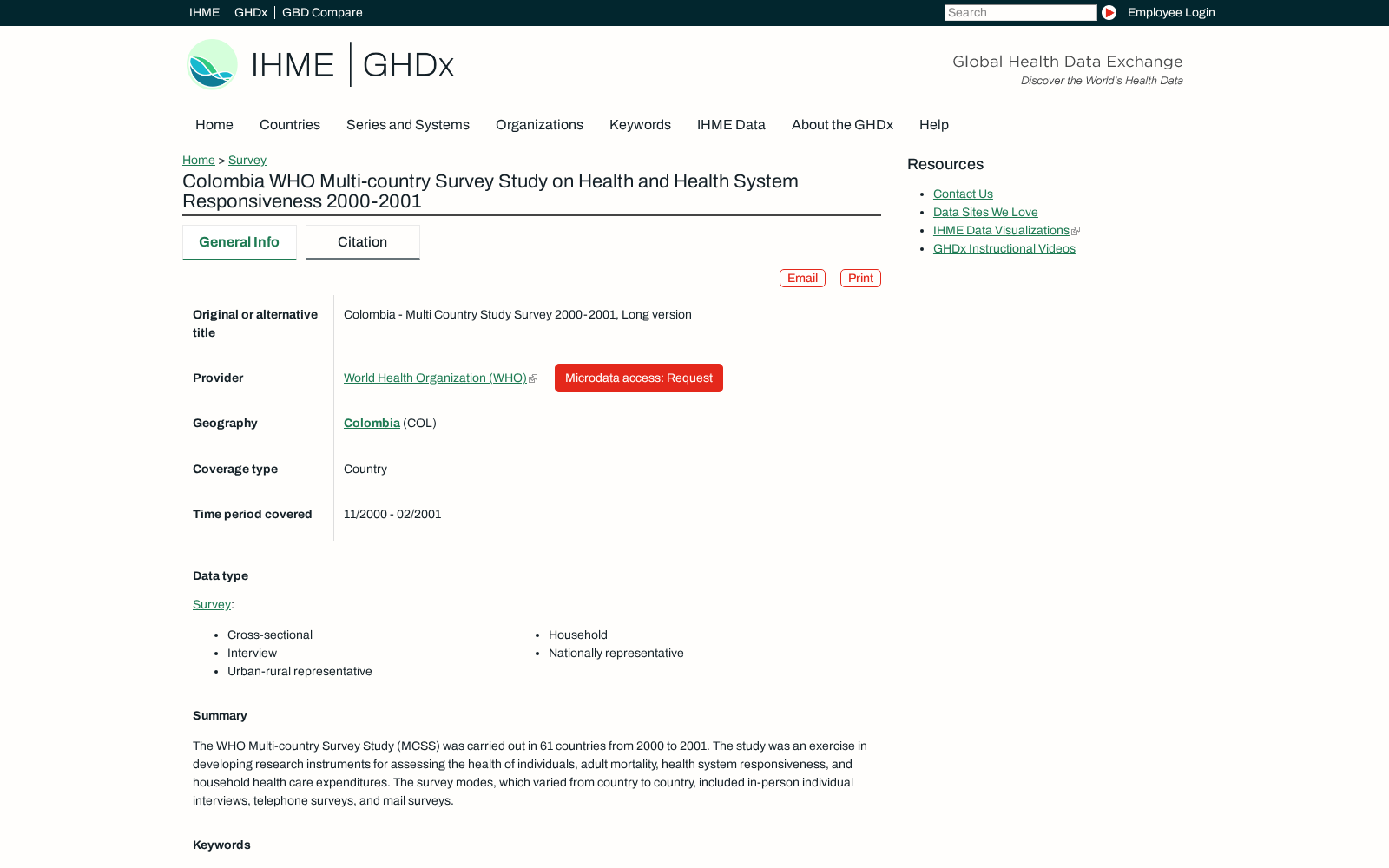The width and height of the screenshot is (1389, 868).
Task: Click the 'Household' list item
Action: tap(578, 635)
